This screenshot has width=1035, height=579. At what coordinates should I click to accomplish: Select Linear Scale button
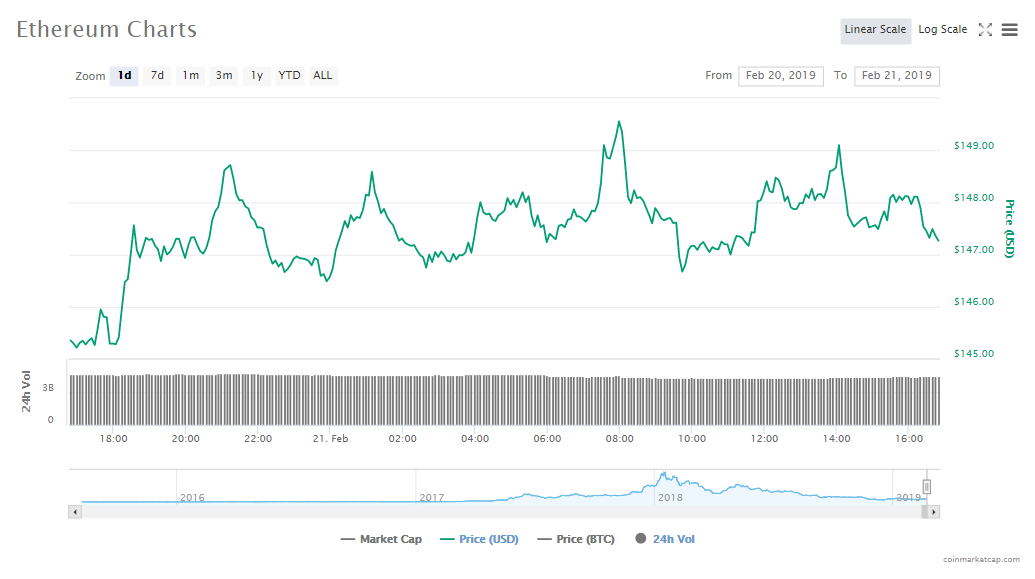coord(875,30)
